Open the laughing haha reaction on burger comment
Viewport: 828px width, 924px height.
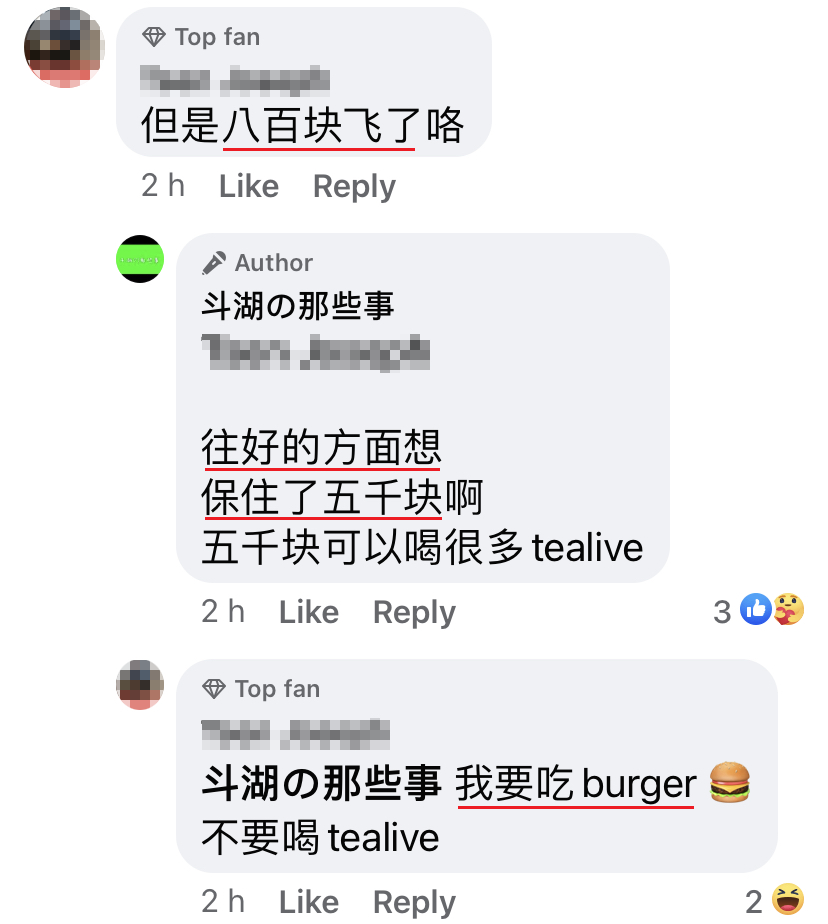[788, 899]
